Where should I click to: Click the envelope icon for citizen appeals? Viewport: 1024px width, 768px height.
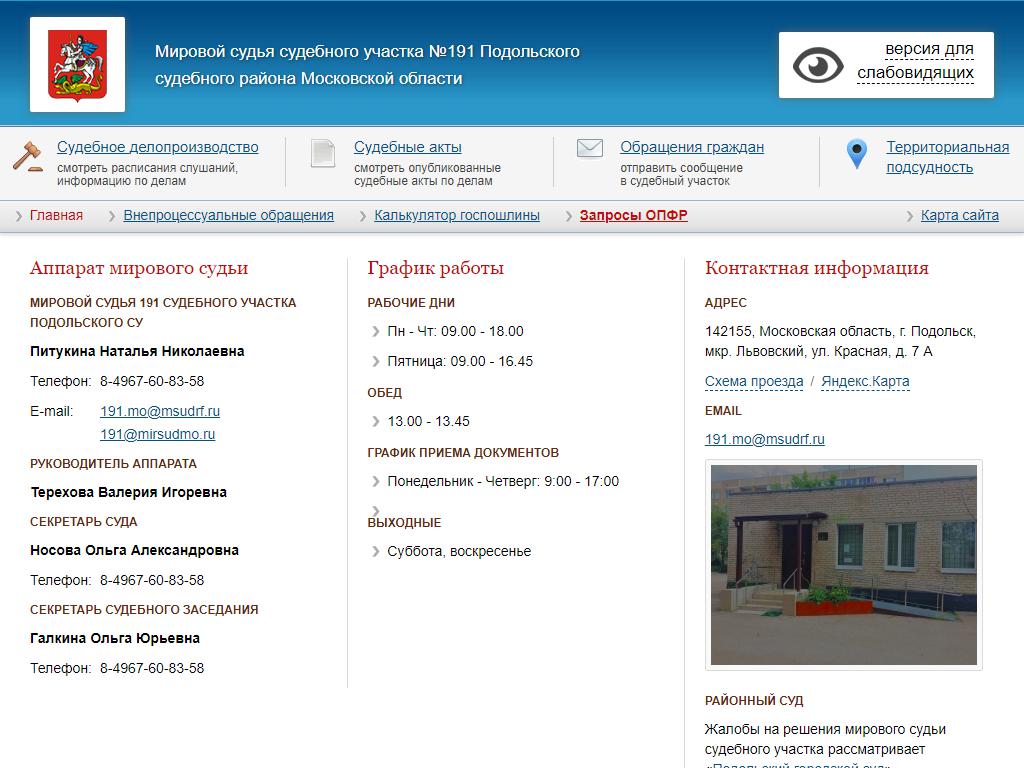[x=590, y=149]
